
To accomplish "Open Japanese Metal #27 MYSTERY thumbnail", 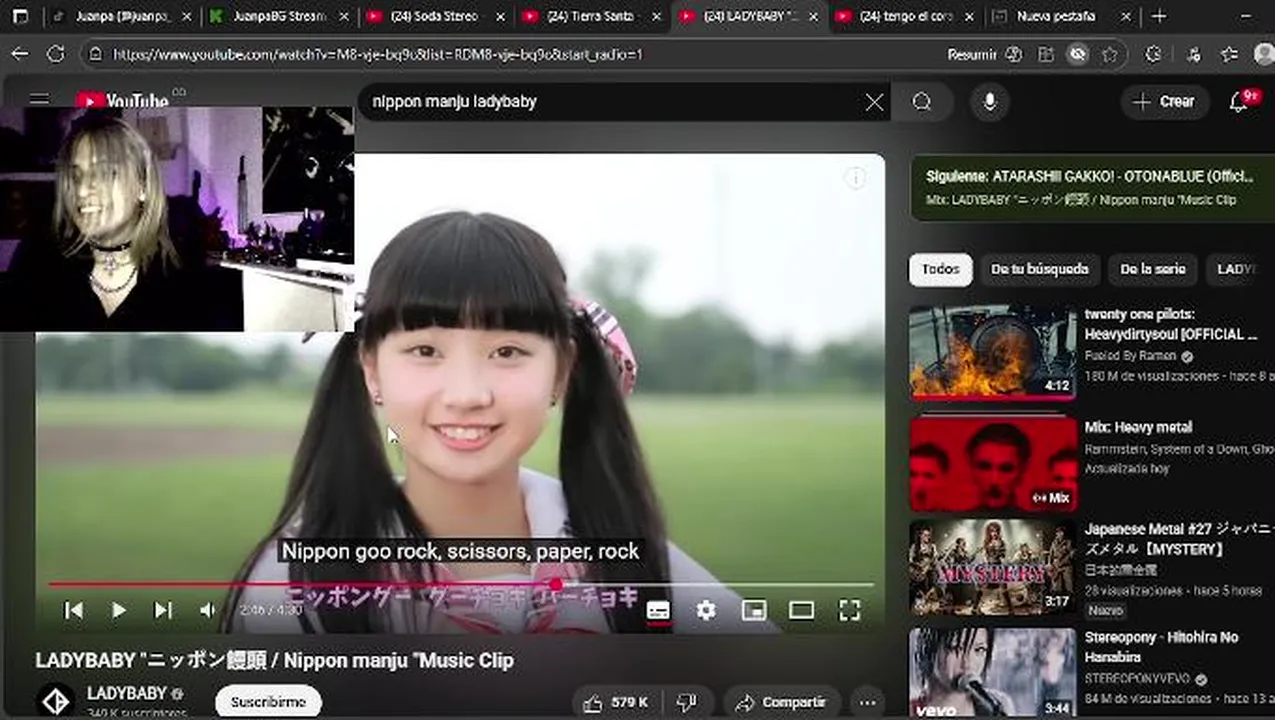I will (992, 567).
